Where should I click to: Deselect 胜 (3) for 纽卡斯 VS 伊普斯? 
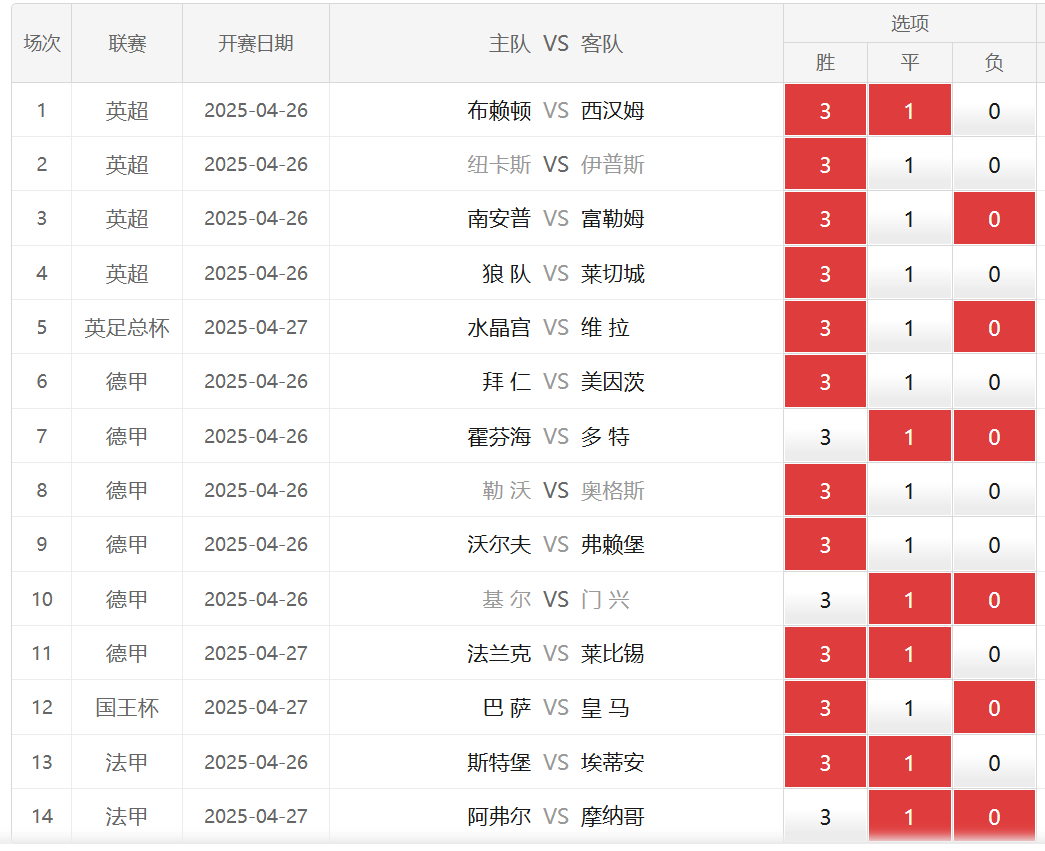tap(825, 165)
